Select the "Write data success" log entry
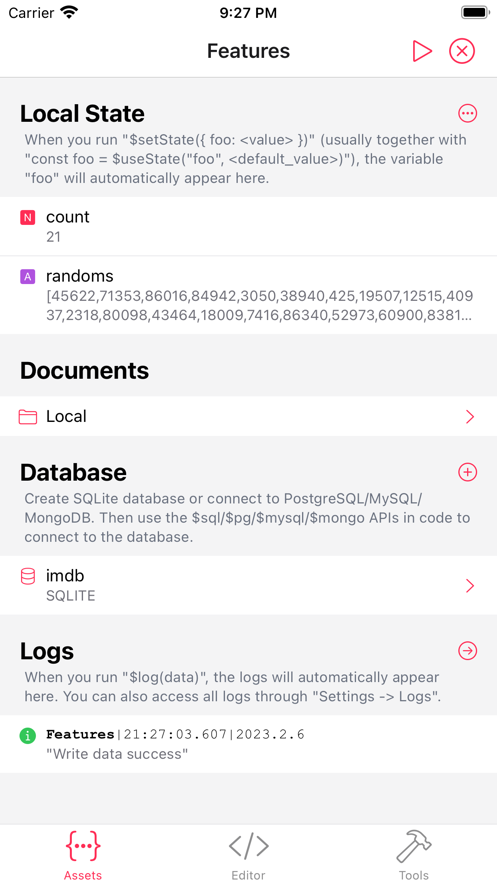Screen dimensions: 497x883 (x=248, y=744)
